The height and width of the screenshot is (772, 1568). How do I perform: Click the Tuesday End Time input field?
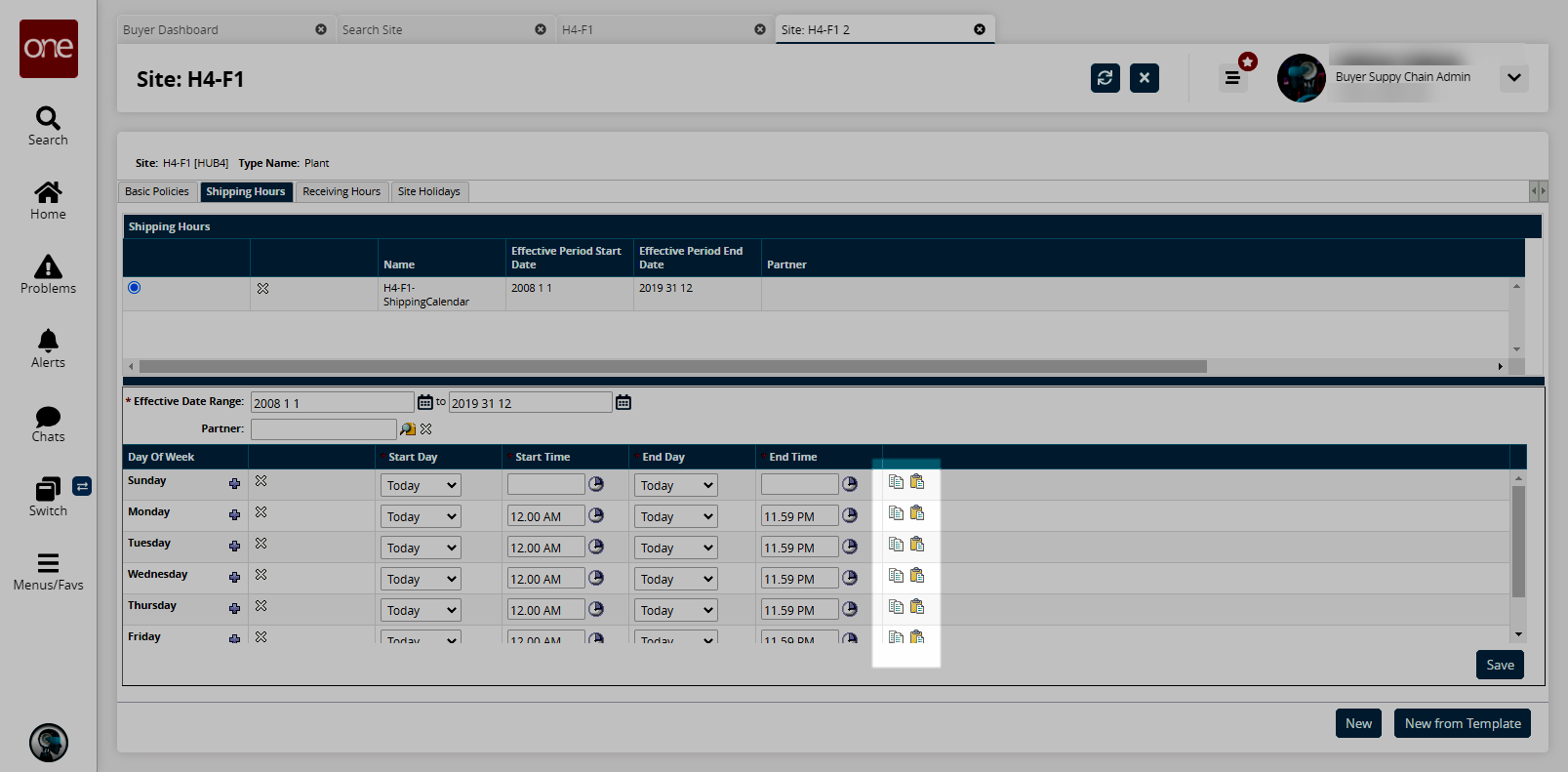click(799, 548)
